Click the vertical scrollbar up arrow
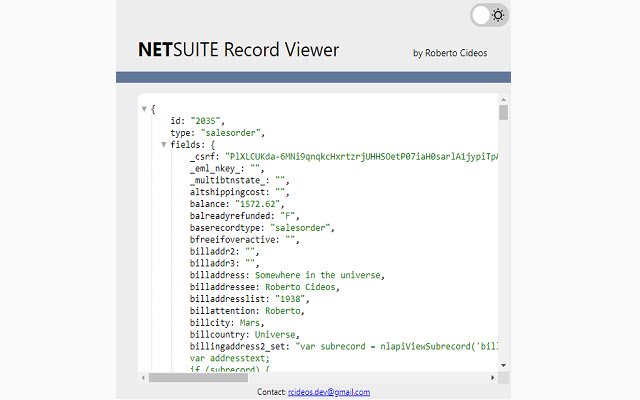The width and height of the screenshot is (640, 400). tap(503, 100)
